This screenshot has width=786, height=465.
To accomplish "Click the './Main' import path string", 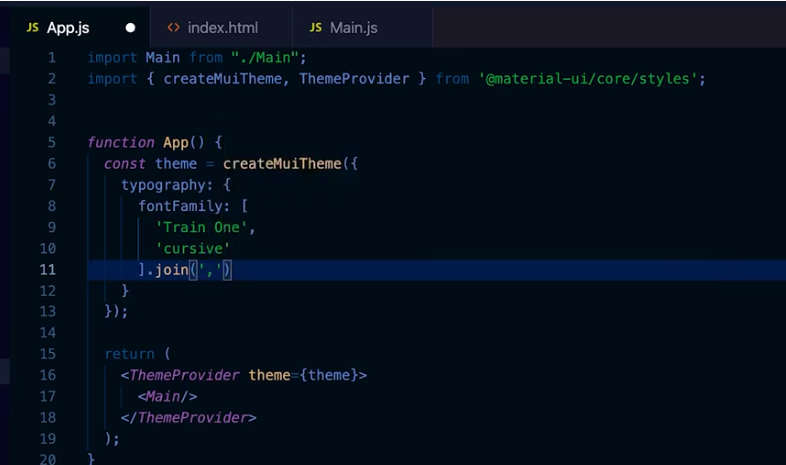I will [x=265, y=58].
